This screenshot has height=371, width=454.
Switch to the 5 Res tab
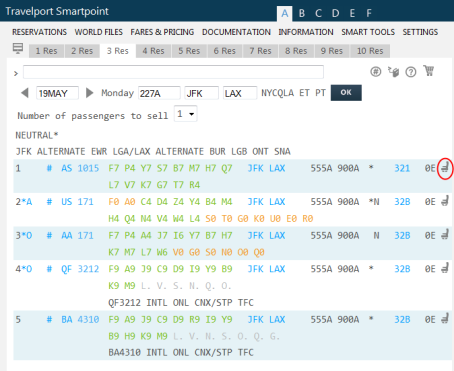click(189, 51)
